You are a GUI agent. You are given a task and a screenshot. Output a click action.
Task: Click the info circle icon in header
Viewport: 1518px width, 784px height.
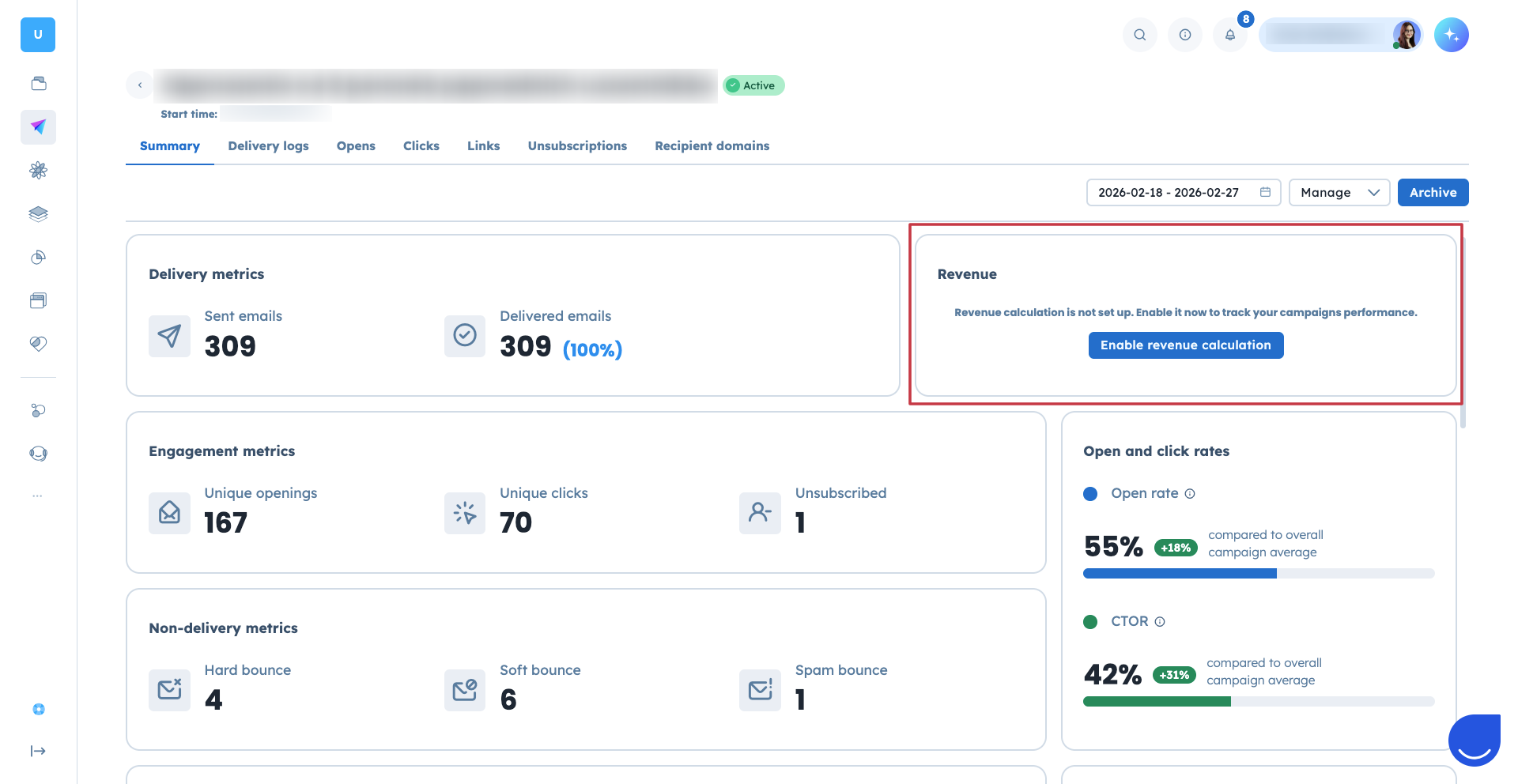[x=1184, y=35]
